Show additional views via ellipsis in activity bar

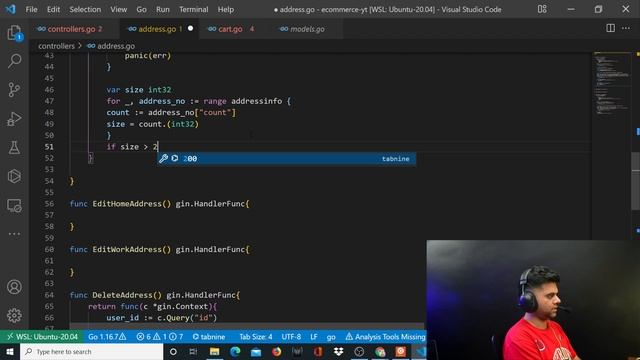[x=14, y=234]
